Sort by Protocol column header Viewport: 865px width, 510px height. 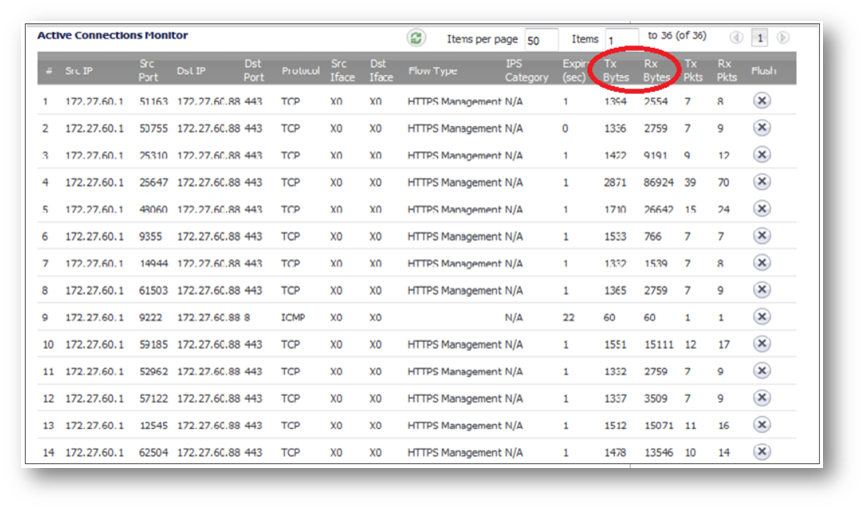coord(301,71)
